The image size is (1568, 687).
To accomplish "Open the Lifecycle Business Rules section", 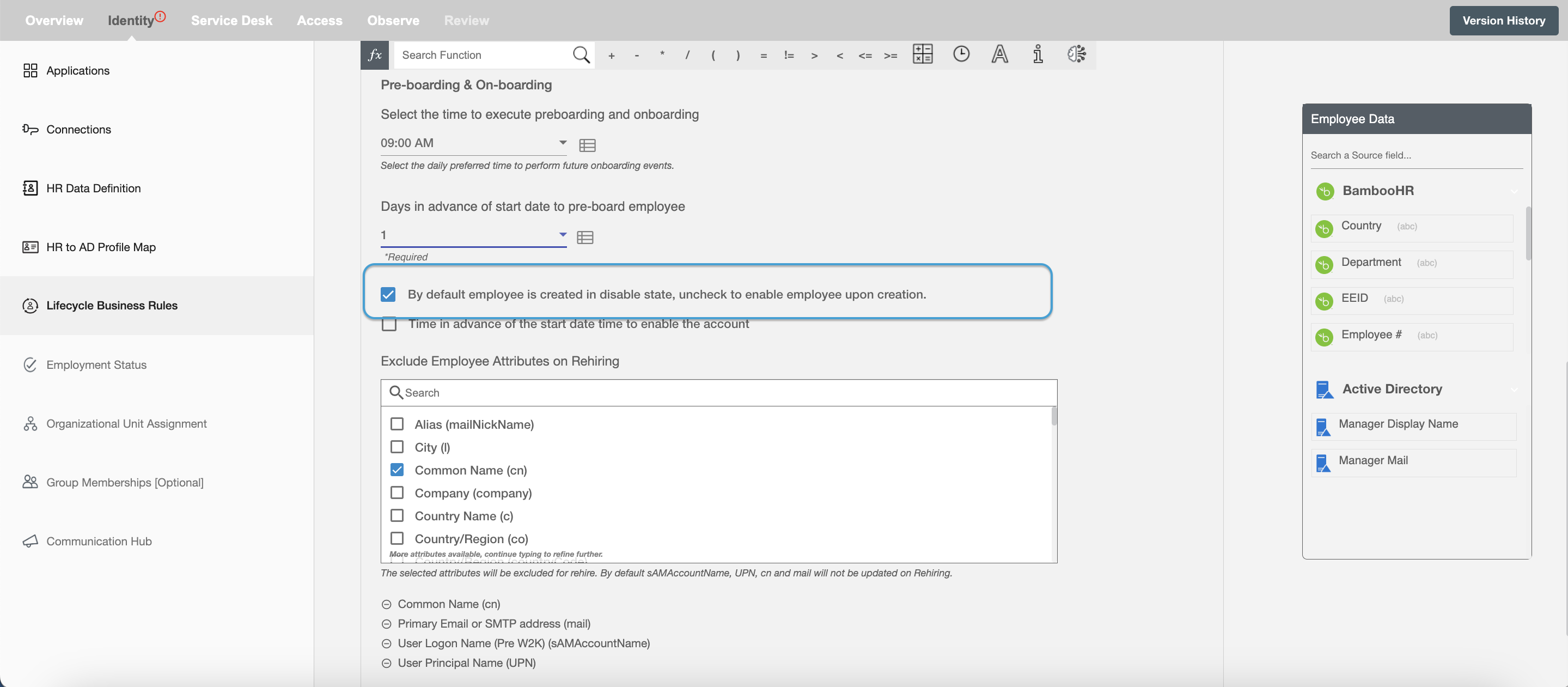I will (111, 305).
